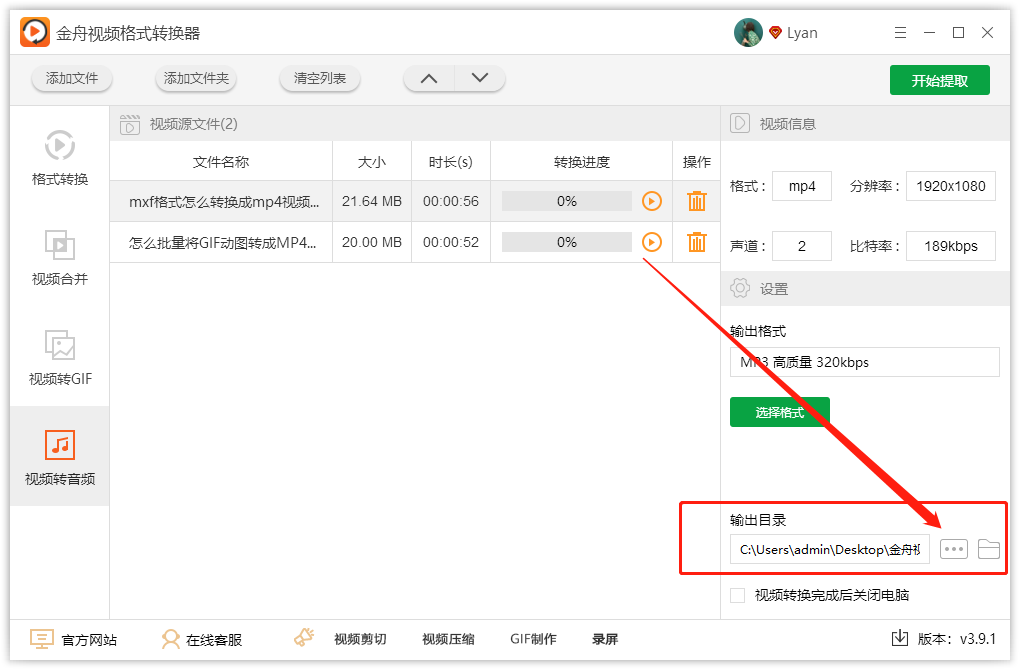The width and height of the screenshot is (1020, 670).
Task: Click the 分辨率 field showing 1920x1080
Action: [950, 186]
